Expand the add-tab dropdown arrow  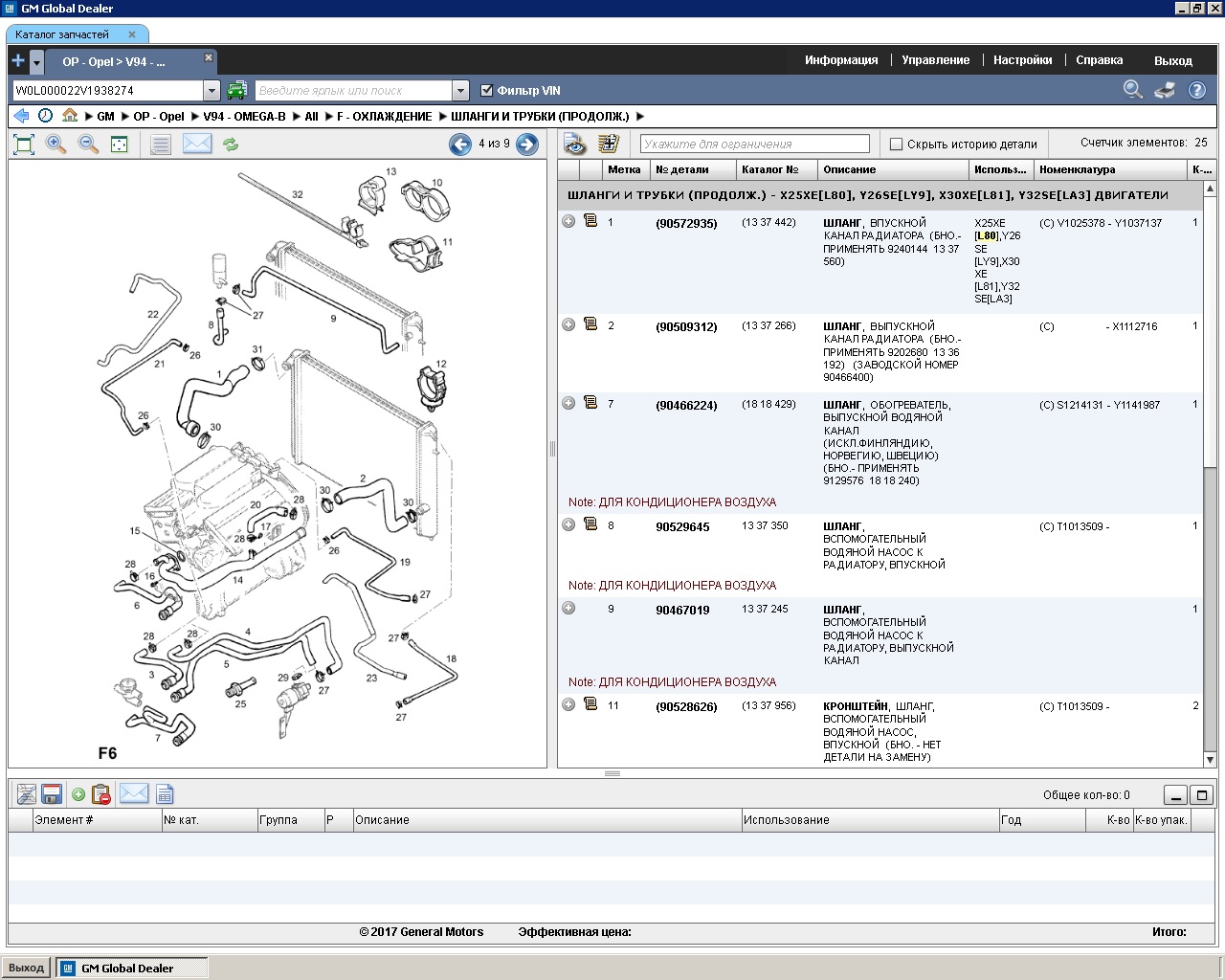(x=37, y=62)
